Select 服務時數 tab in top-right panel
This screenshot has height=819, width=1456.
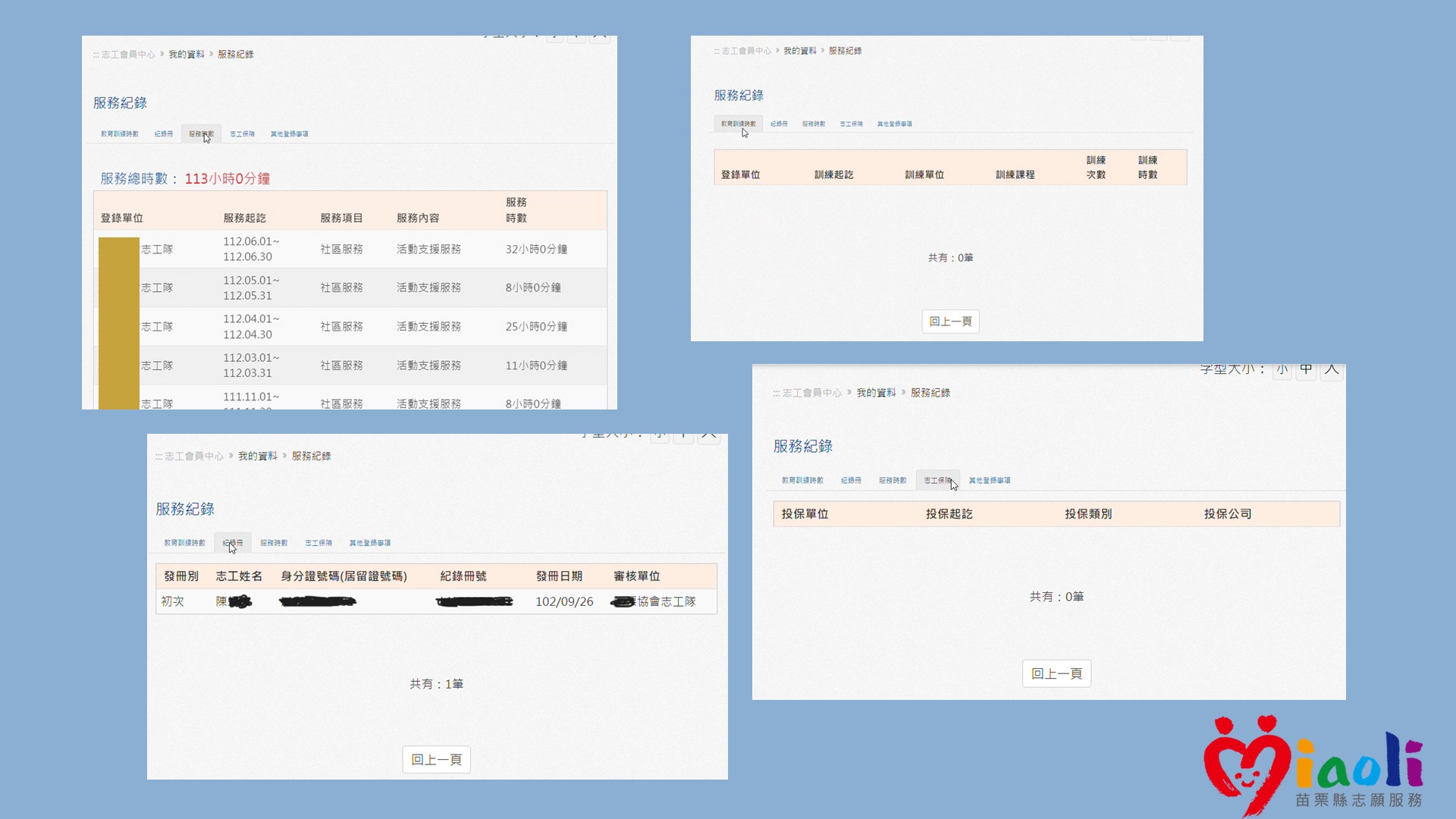coord(814,124)
